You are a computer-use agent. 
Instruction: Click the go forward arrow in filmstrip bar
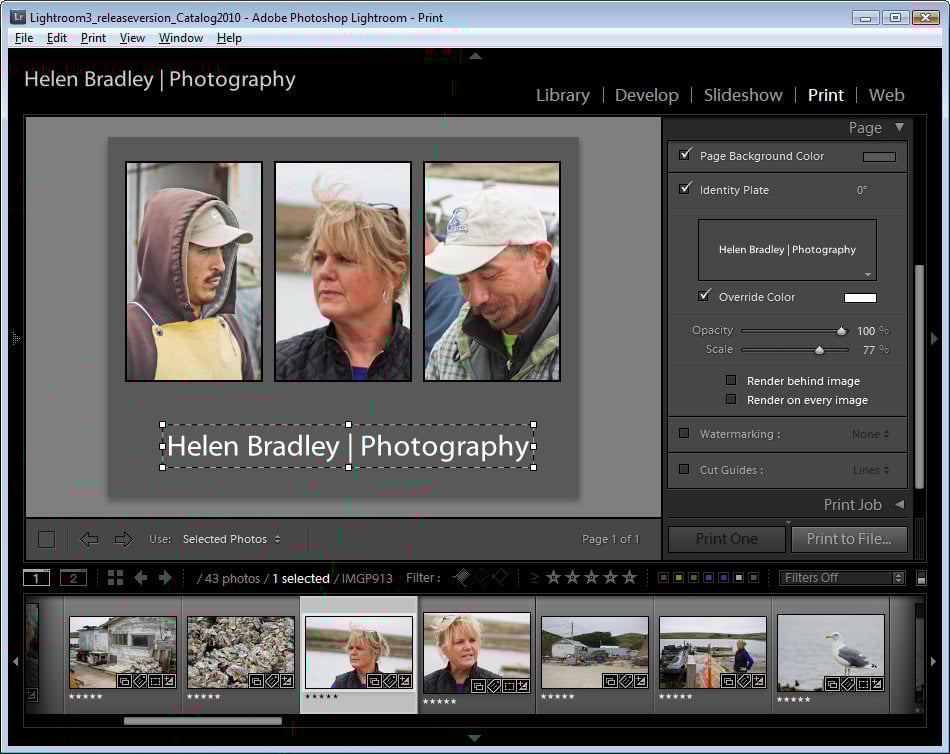165,578
